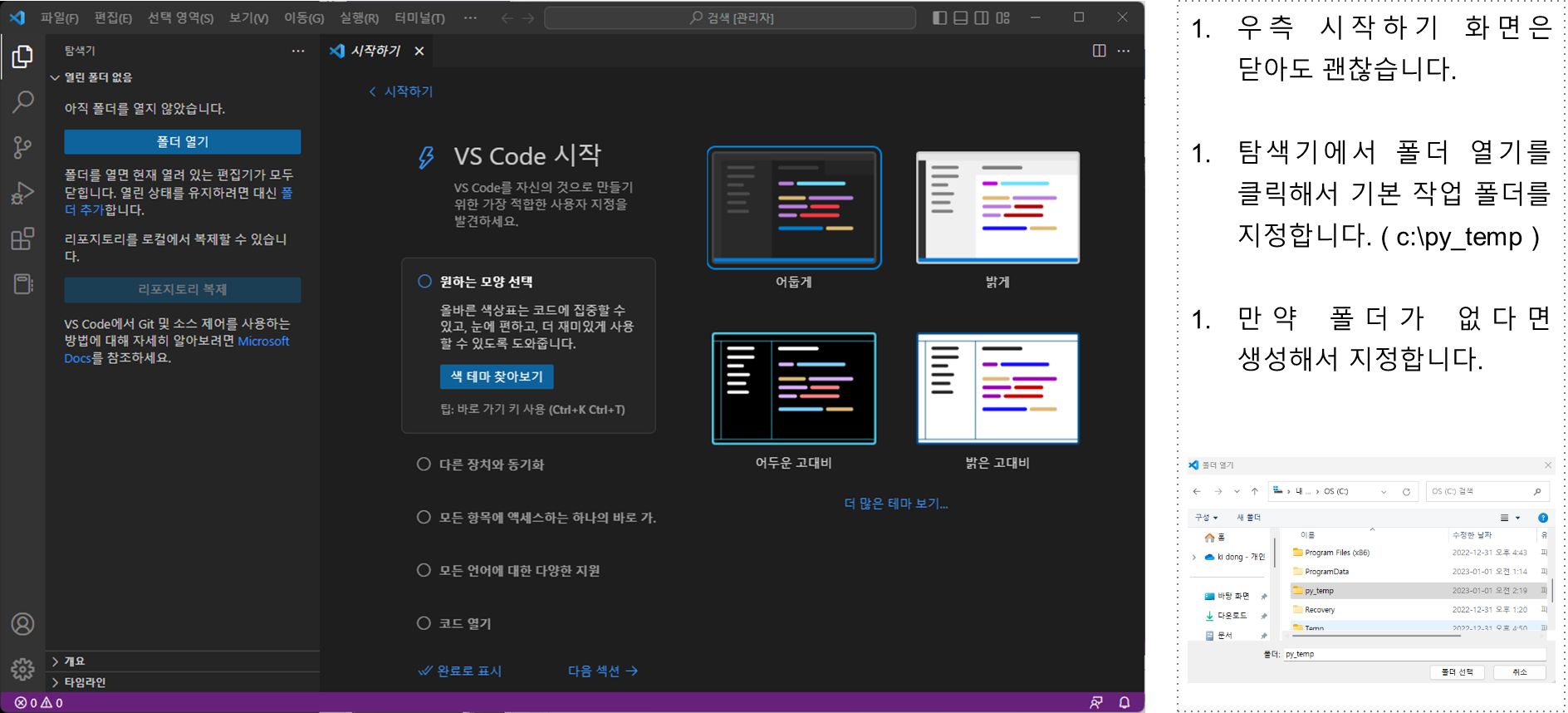The height and width of the screenshot is (713, 1568).
Task: Choose the 밝은 고대비 theme thumbnail
Action: click(997, 388)
